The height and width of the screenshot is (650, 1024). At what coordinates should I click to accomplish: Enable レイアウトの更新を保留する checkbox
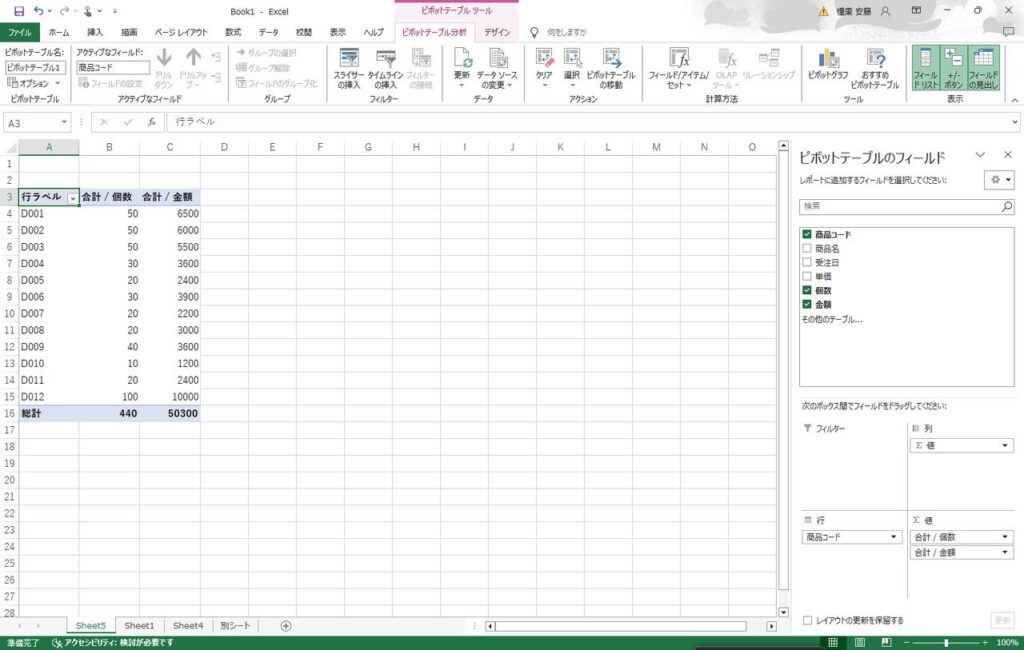pos(807,620)
